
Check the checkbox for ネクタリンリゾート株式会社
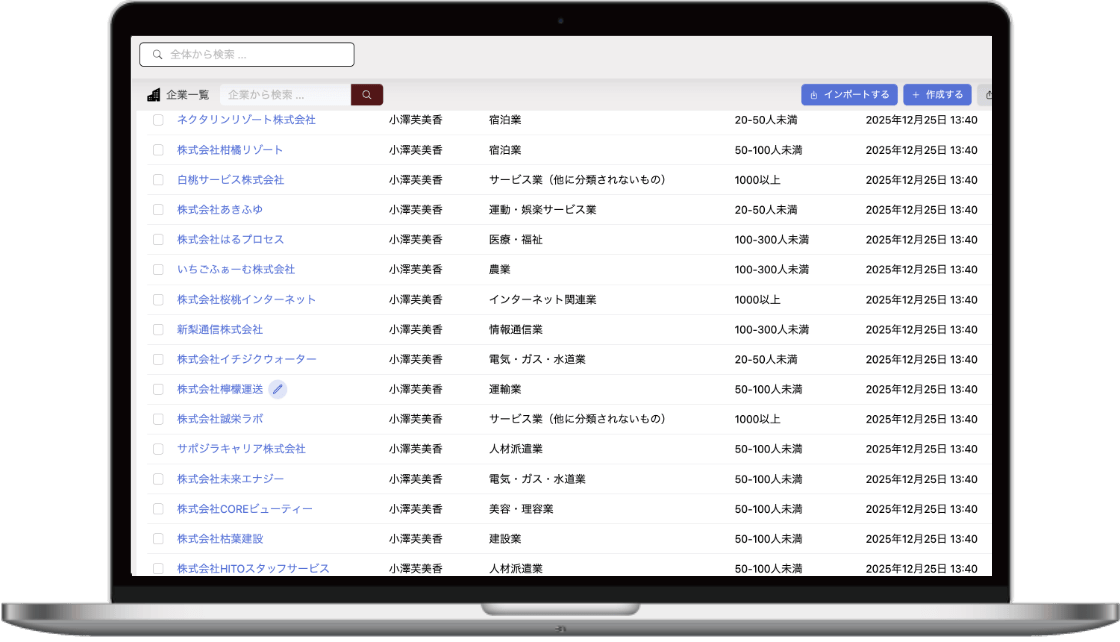(157, 120)
